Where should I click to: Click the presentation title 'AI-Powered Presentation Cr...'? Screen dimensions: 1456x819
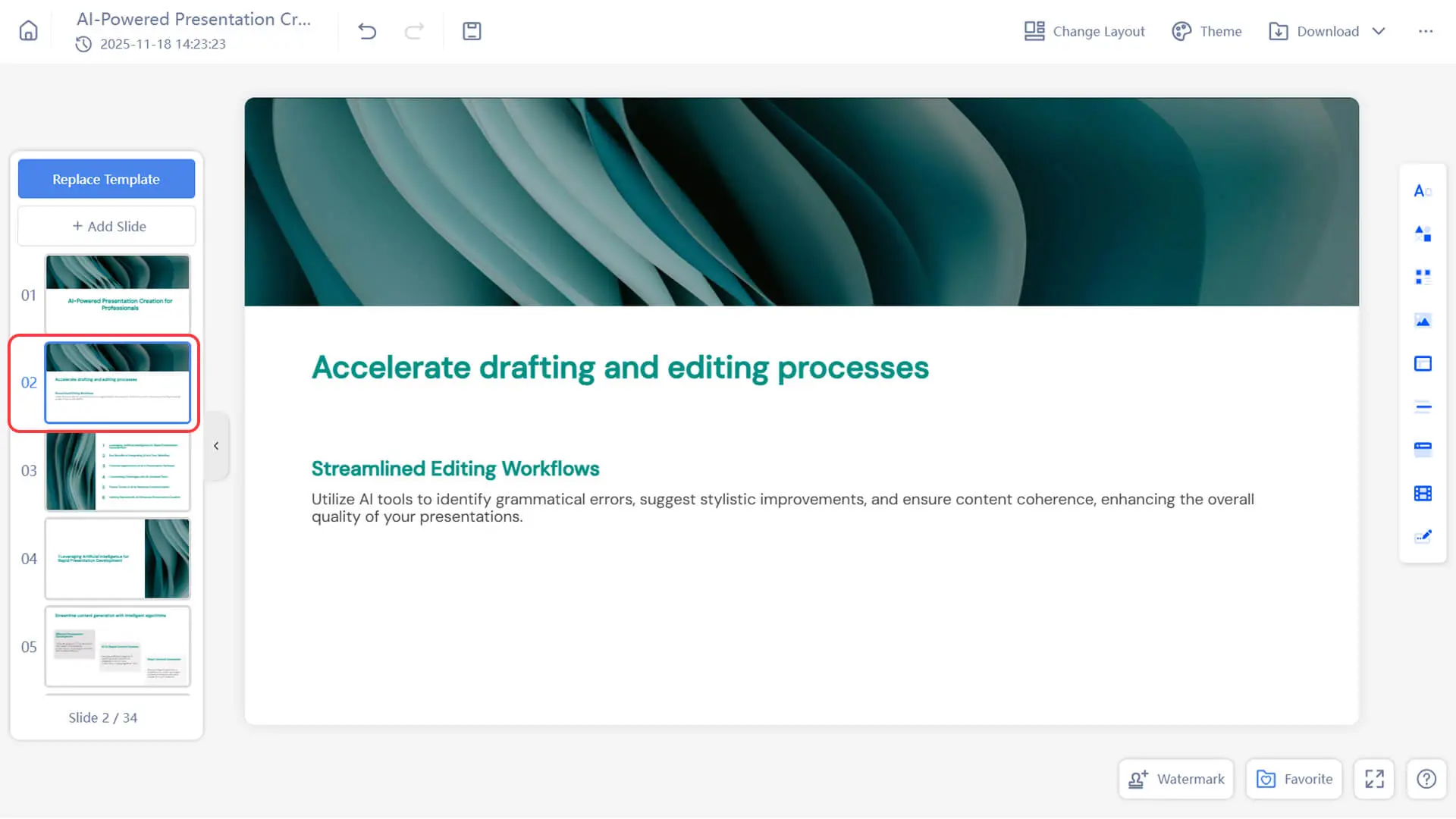point(193,19)
